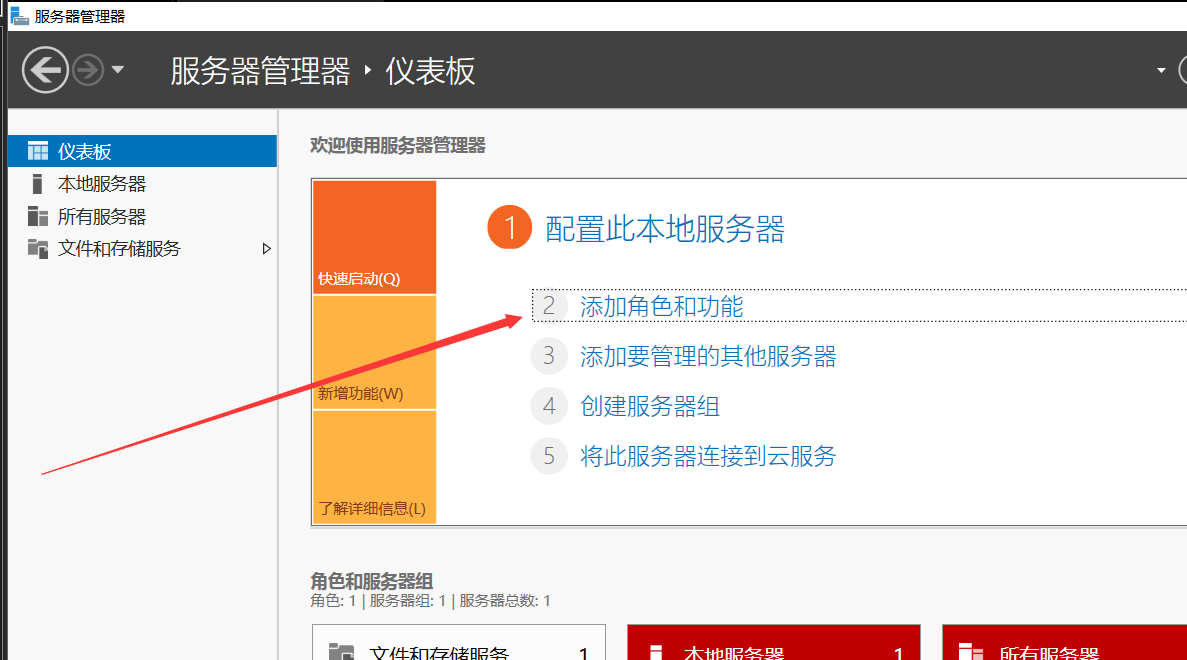The height and width of the screenshot is (660, 1187).
Task: Switch to the 新增功能(W) tile
Action: 374,353
